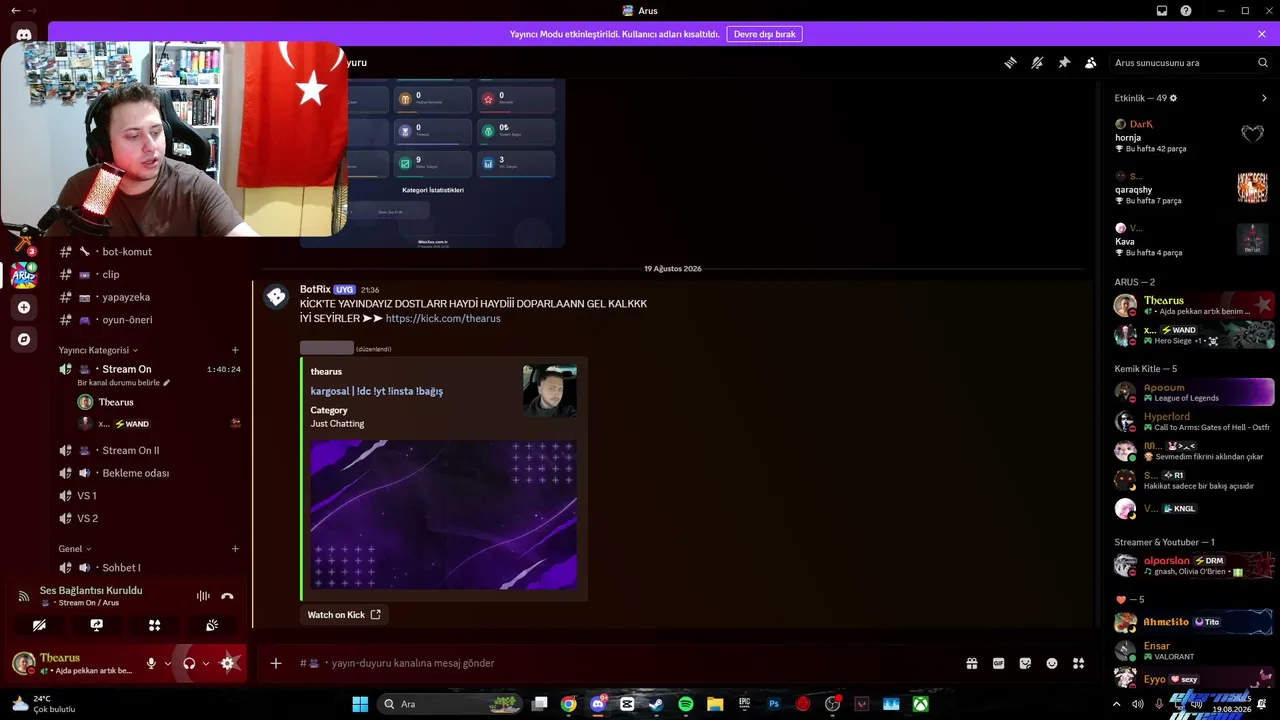Turn on the camera
This screenshot has width=1280, height=720.
pos(39,625)
